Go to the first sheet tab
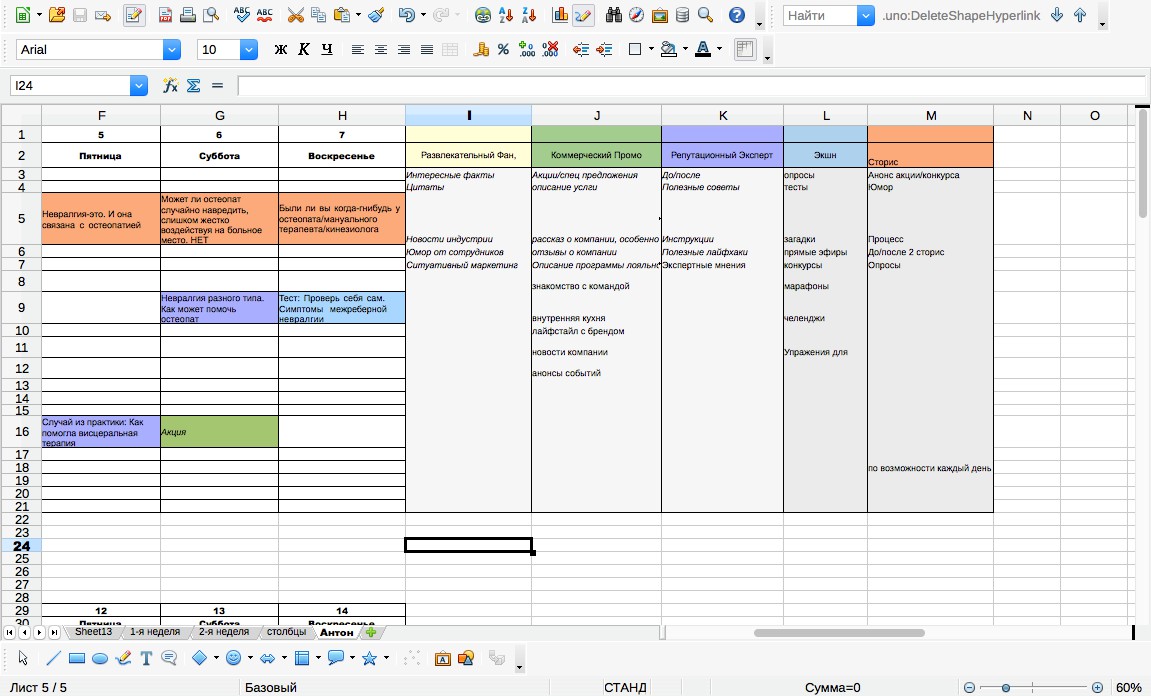 point(10,632)
